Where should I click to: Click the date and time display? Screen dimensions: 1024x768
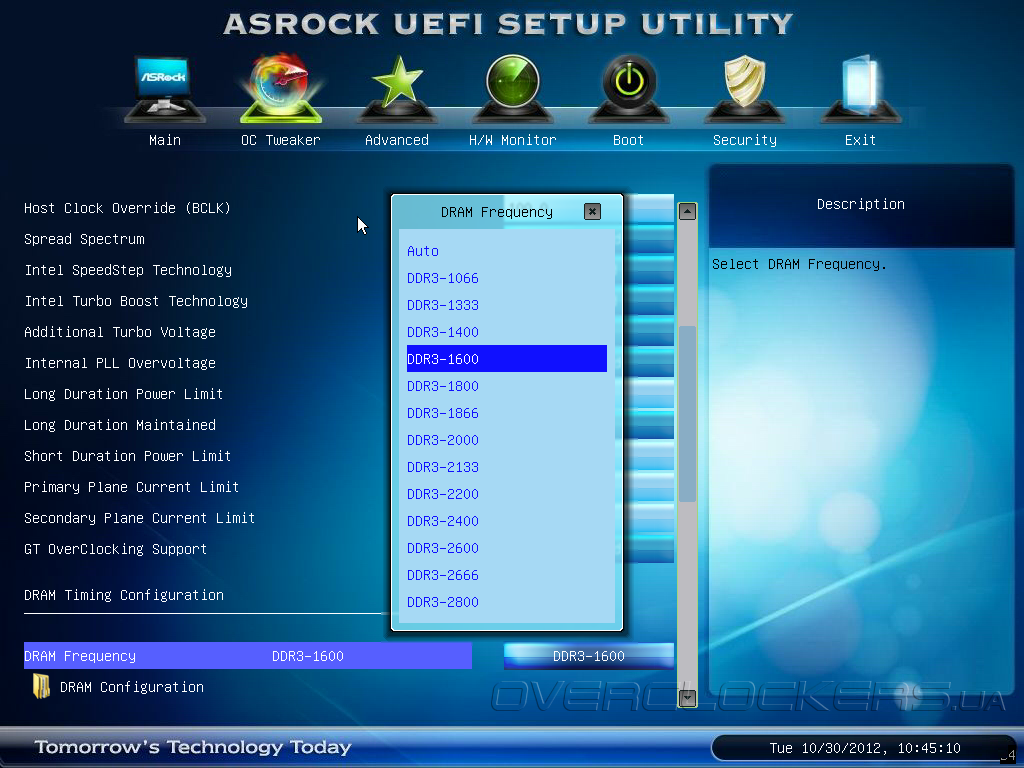pyautogui.click(x=865, y=748)
